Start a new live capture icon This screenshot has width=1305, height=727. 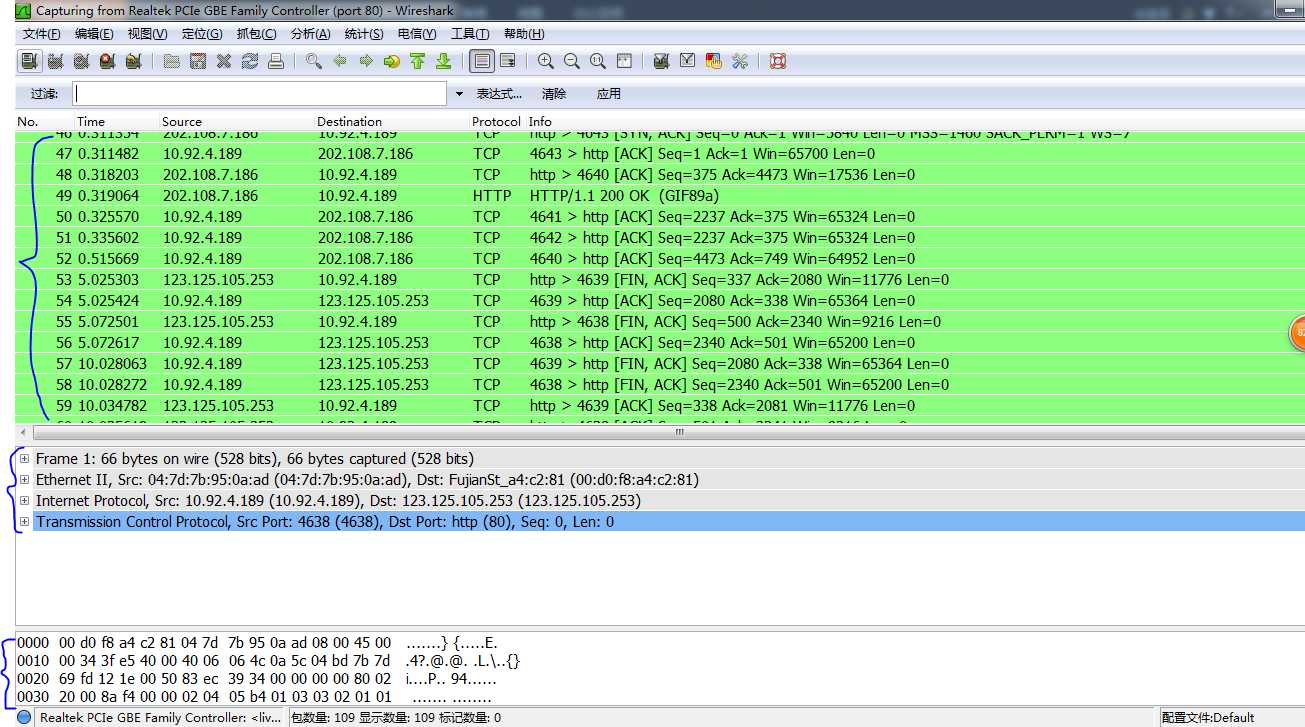(81, 61)
